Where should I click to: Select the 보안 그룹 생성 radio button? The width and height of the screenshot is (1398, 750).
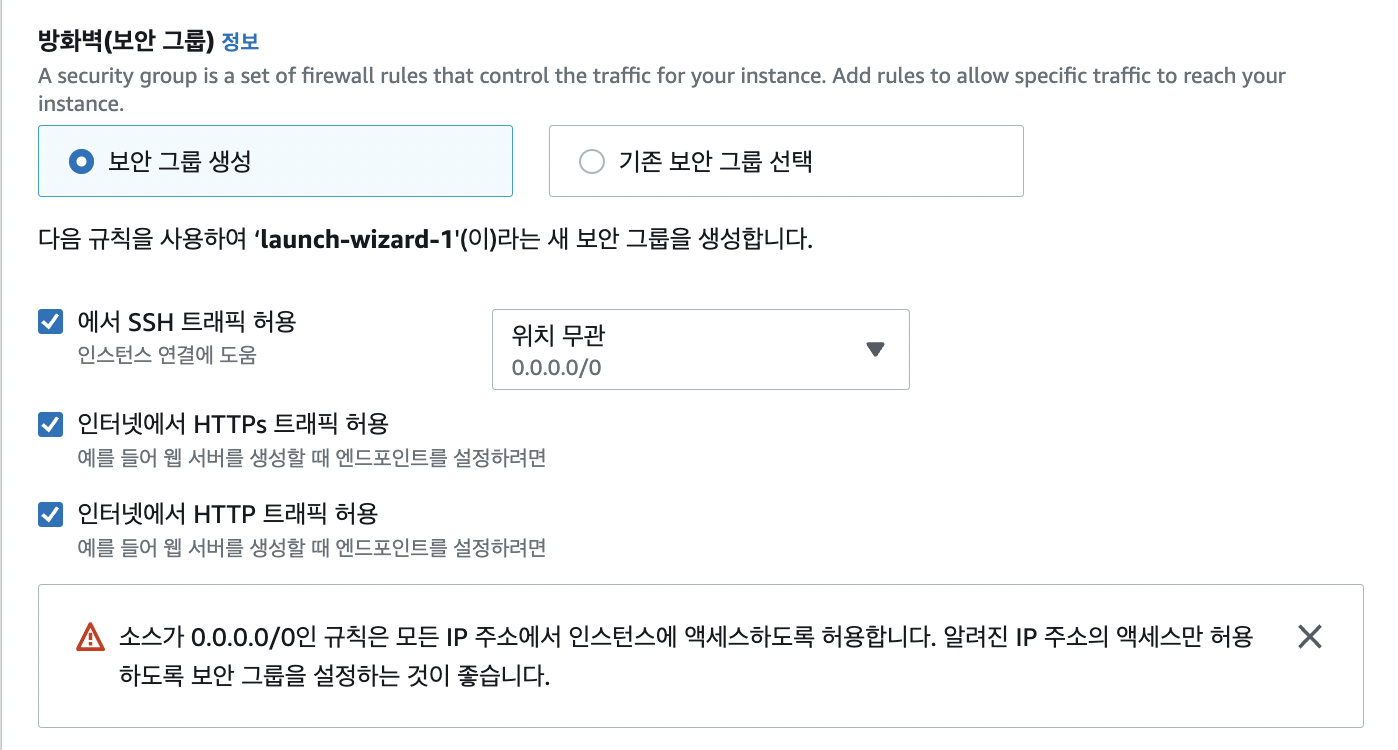tap(82, 161)
